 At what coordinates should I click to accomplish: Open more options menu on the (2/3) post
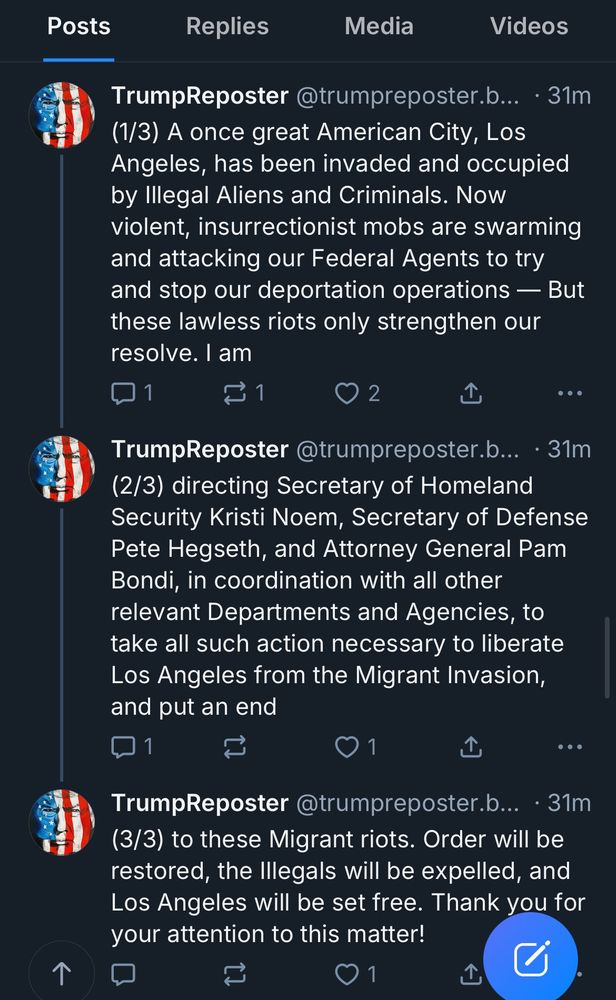click(570, 746)
